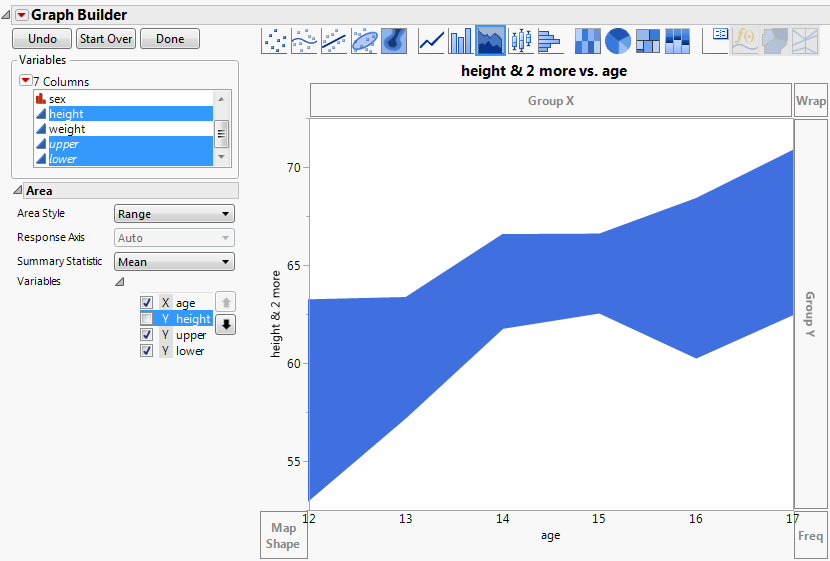Toggle the Y upper checkbox
This screenshot has height=561, width=830.
pos(147,334)
